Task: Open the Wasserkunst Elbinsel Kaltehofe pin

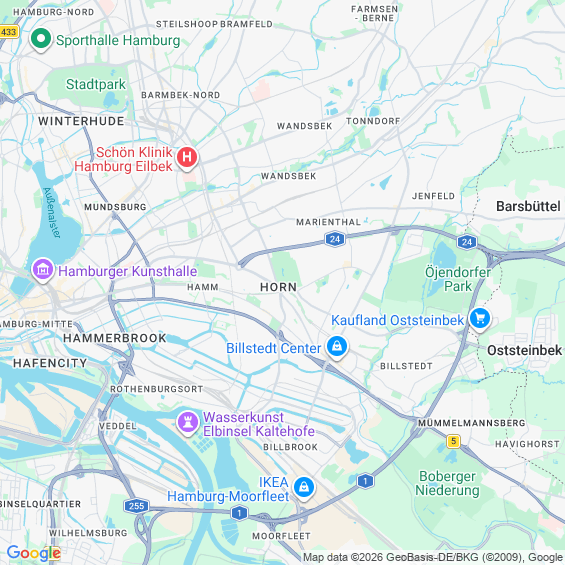Action: [x=188, y=423]
